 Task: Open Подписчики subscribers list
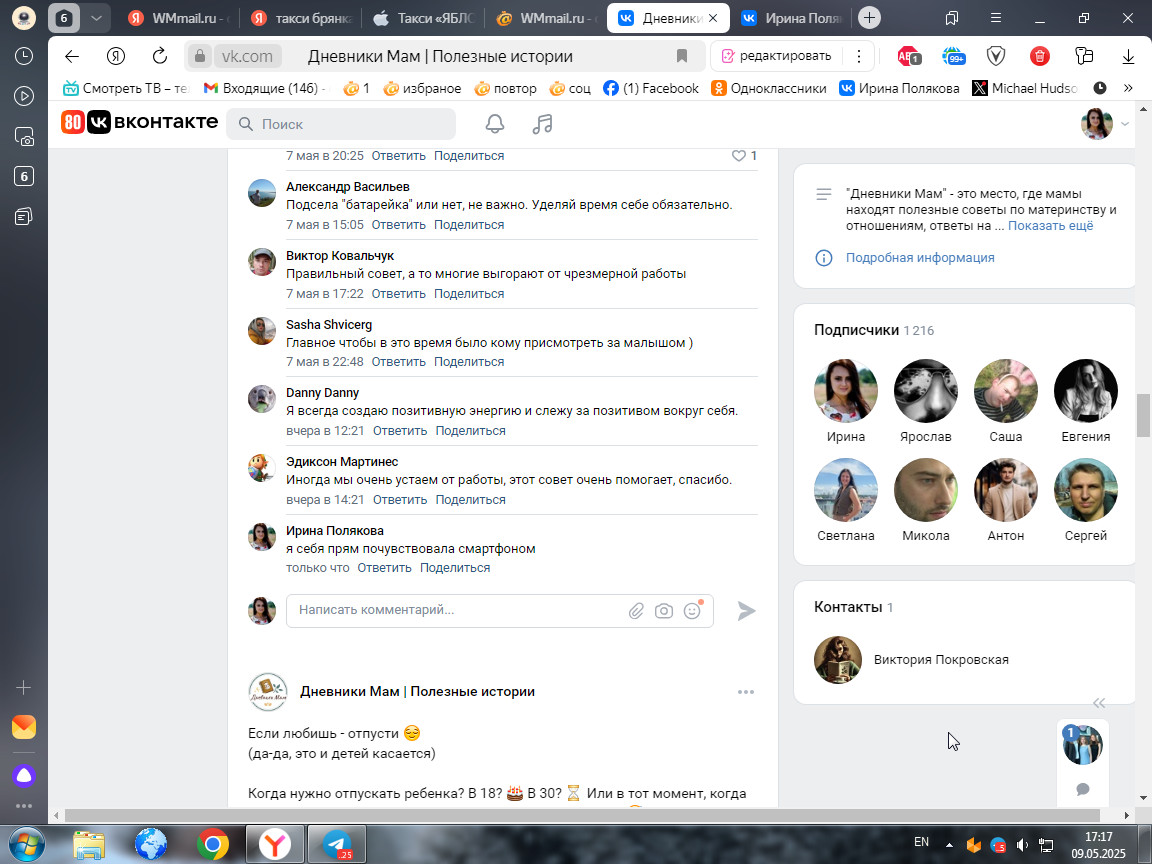tap(857, 331)
